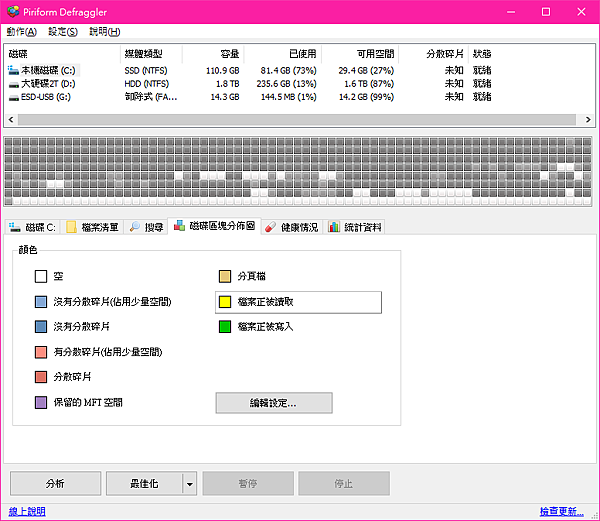Click the SSD (NTFS) media type cell
This screenshot has width=600, height=521.
pyautogui.click(x=146, y=71)
